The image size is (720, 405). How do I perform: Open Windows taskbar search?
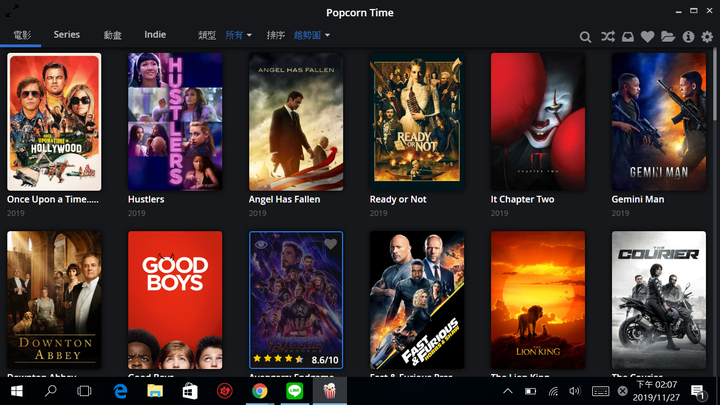pos(51,391)
